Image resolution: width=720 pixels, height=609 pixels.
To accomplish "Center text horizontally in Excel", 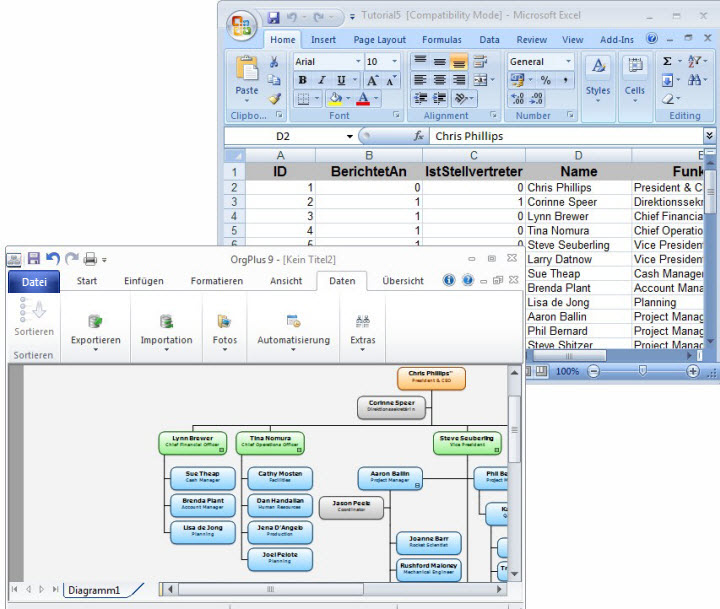I will tap(439, 80).
